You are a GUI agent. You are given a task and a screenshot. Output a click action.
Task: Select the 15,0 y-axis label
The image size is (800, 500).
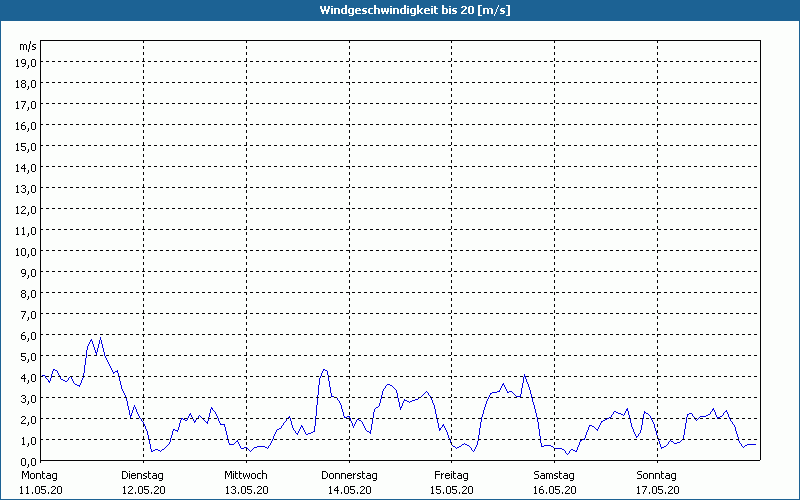click(27, 147)
